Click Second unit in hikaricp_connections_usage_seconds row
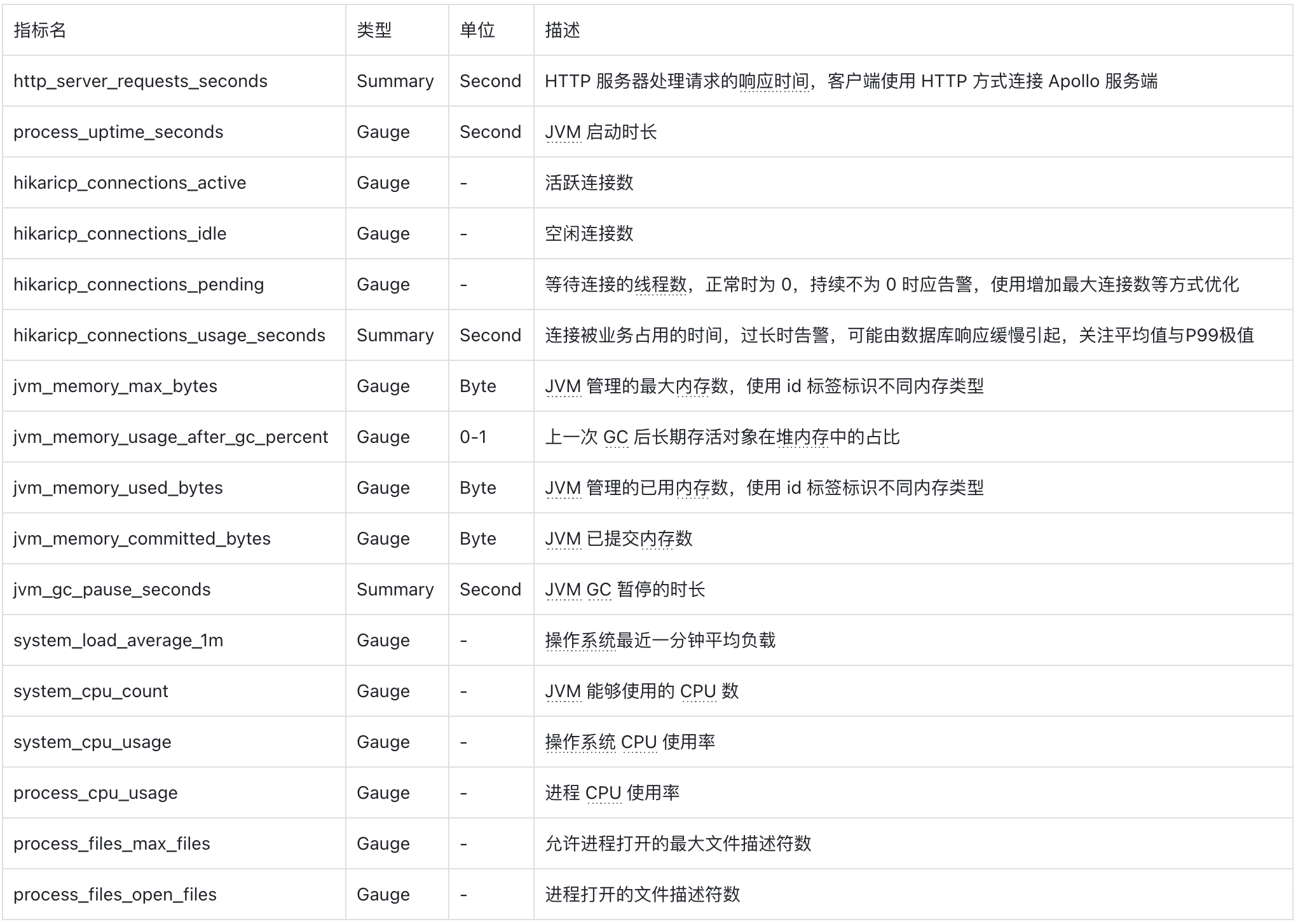1298x924 pixels. [x=490, y=336]
